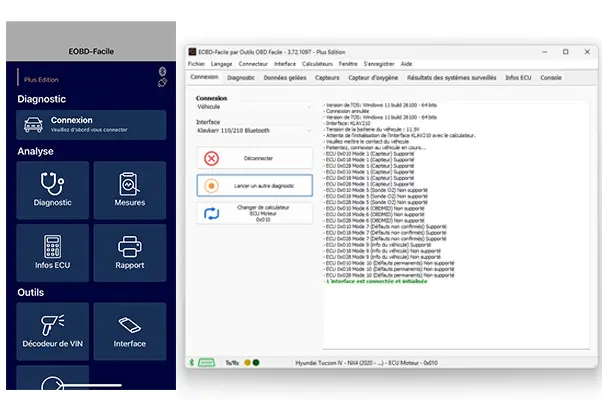Tap the partially visible tile below Décodeur de VIN

(53, 378)
